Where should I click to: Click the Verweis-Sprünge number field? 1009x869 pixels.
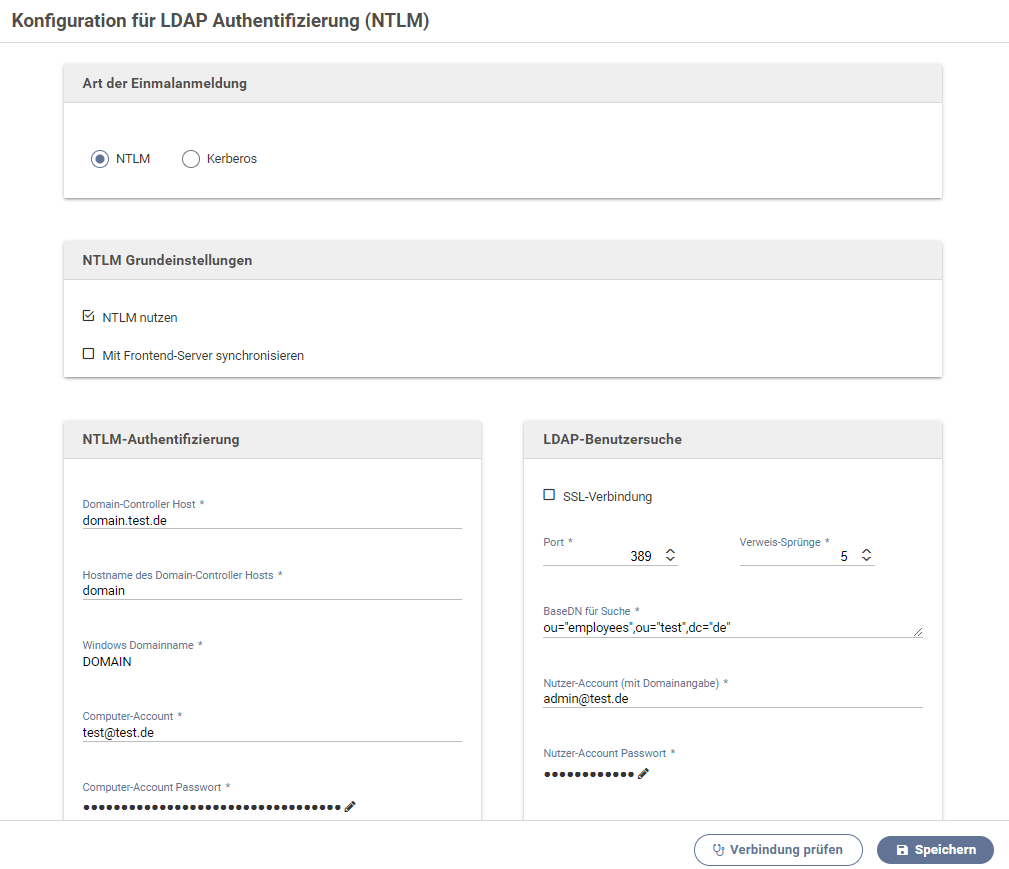click(x=796, y=556)
